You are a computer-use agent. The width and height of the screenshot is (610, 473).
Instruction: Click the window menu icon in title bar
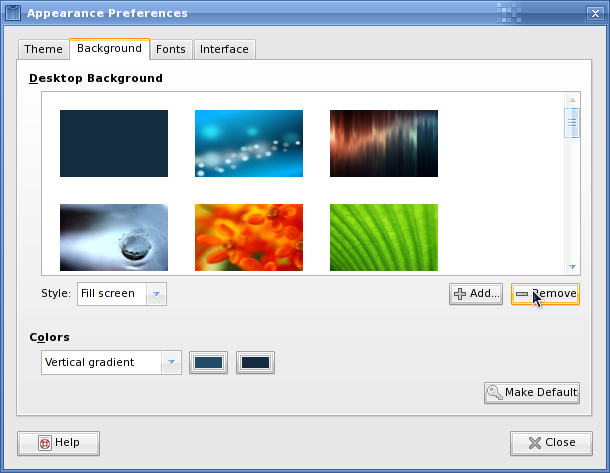coord(13,13)
